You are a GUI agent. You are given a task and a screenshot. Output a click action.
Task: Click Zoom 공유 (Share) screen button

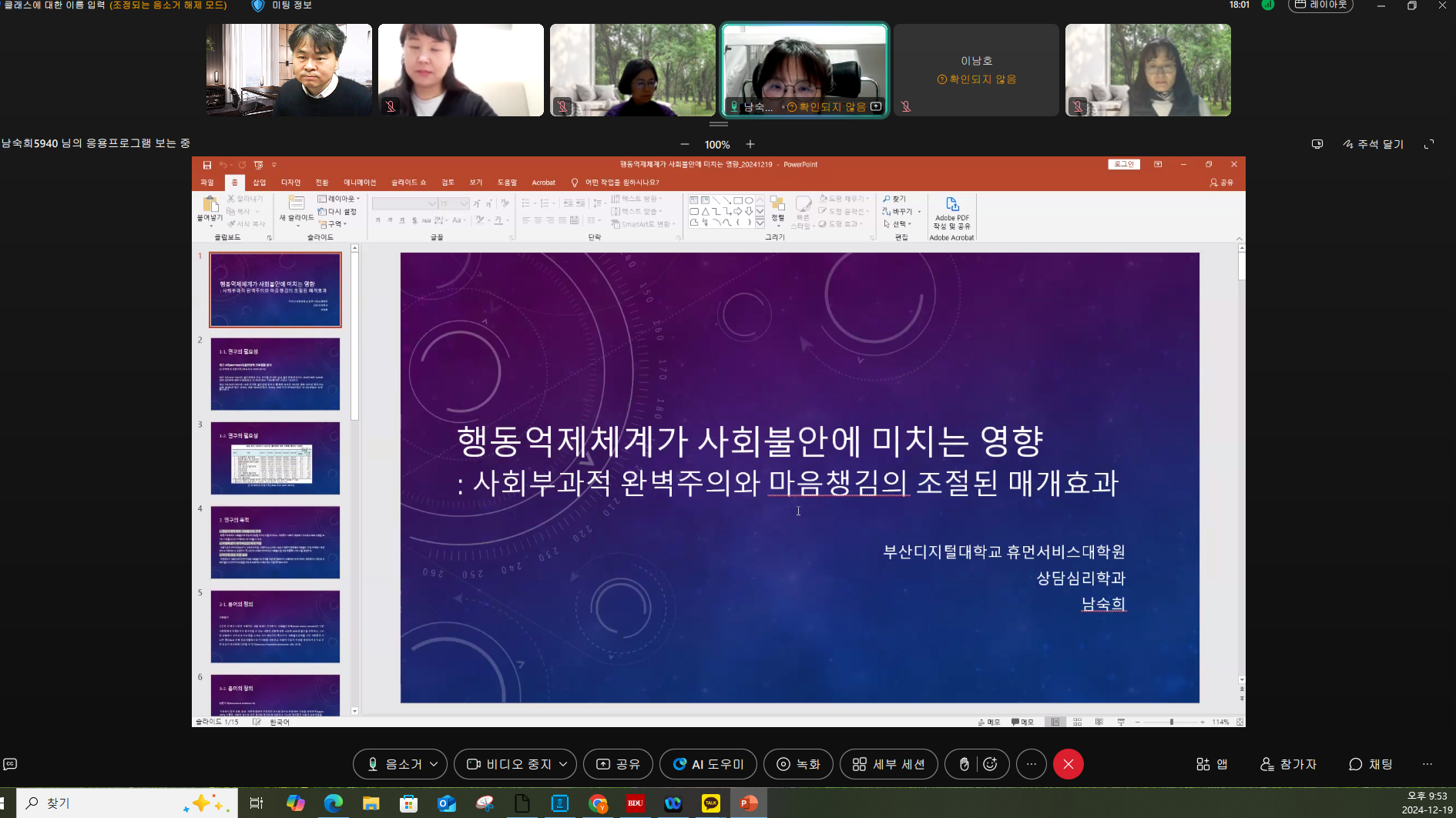pos(618,764)
